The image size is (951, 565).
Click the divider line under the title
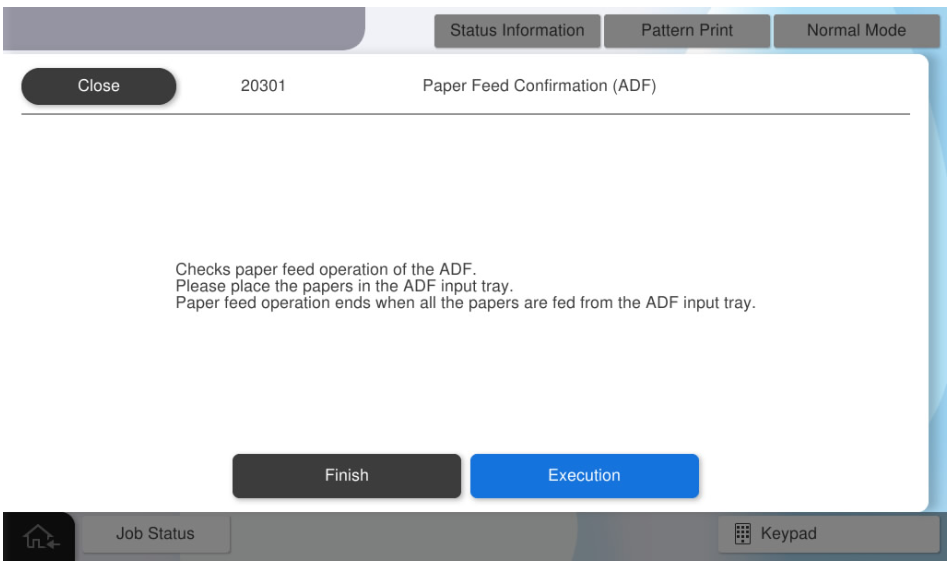point(465,114)
